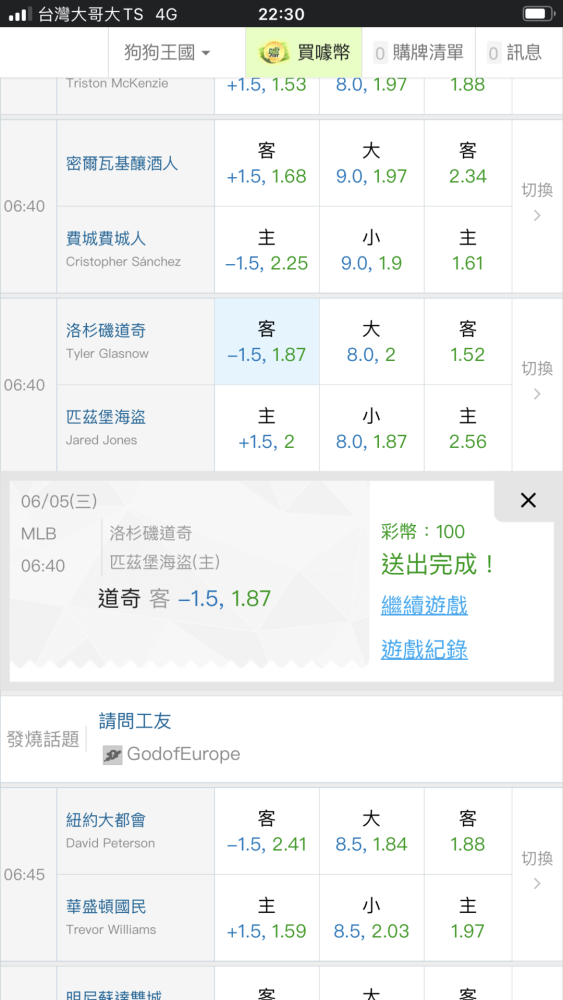
Task: Click the 遊戲紀錄 link
Action: [x=424, y=650]
